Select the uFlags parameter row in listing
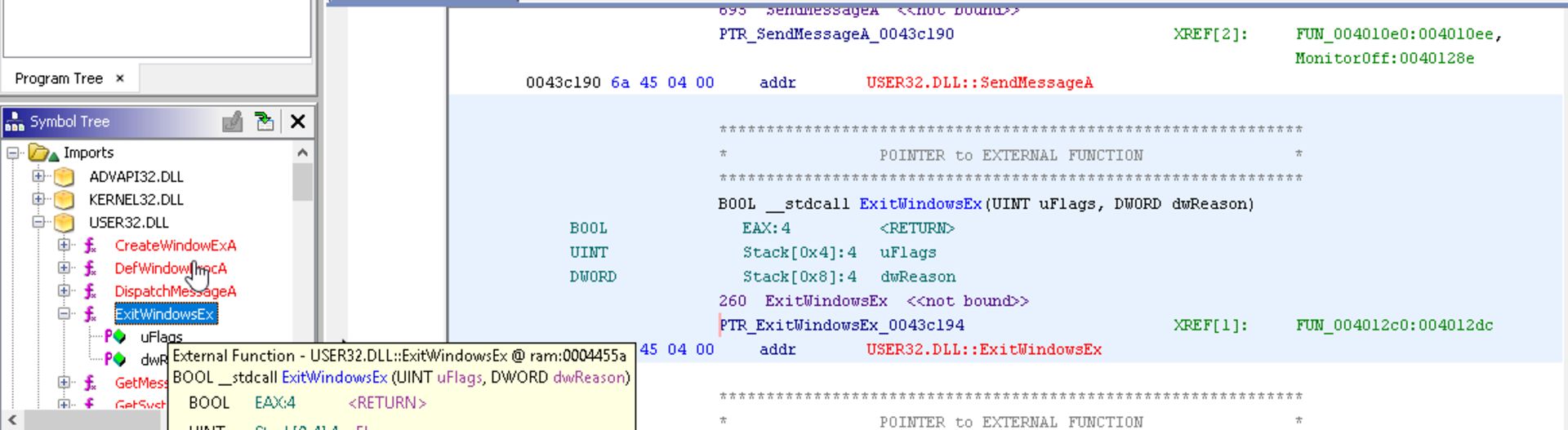Viewport: 1568px width, 430px height. coord(908,253)
